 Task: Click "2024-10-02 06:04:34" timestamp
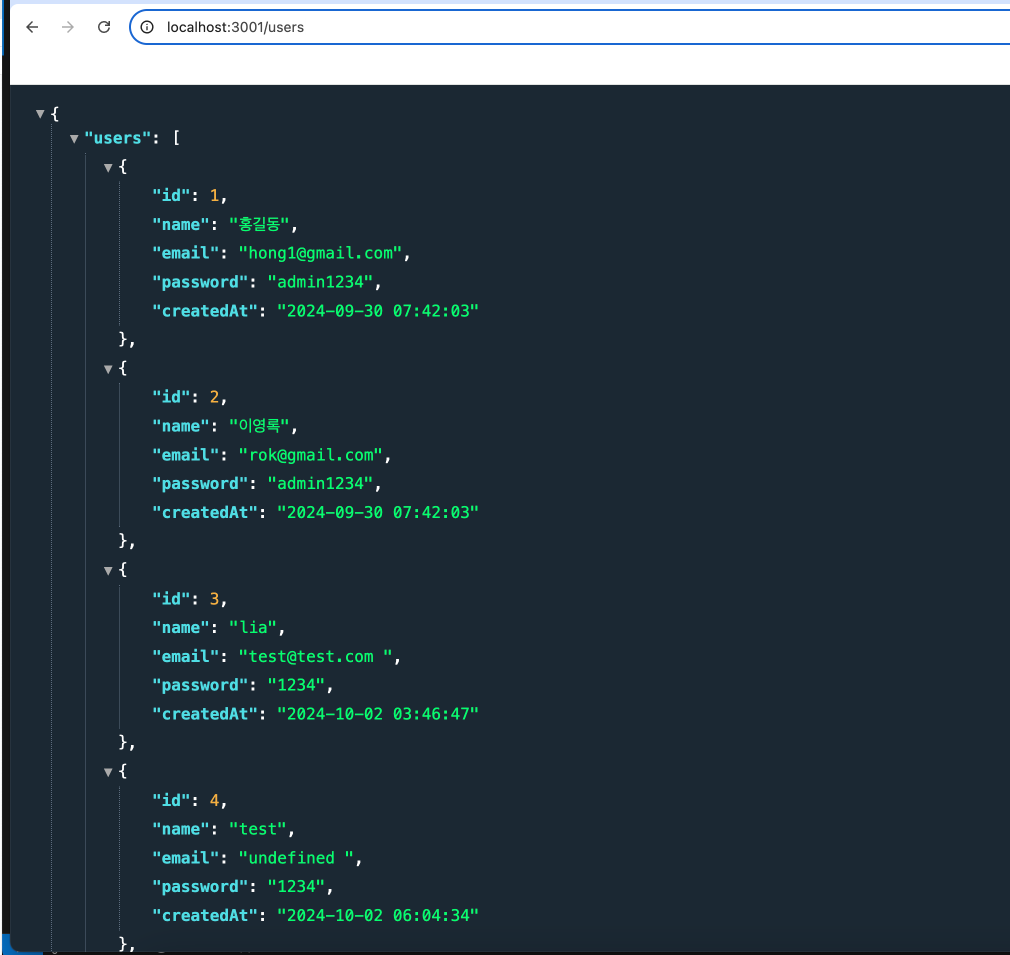[378, 916]
